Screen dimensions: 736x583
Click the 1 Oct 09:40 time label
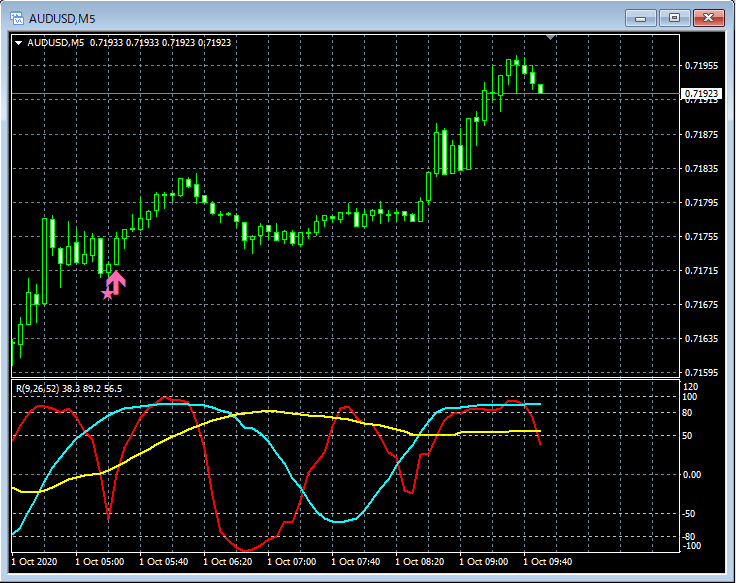pos(547,562)
